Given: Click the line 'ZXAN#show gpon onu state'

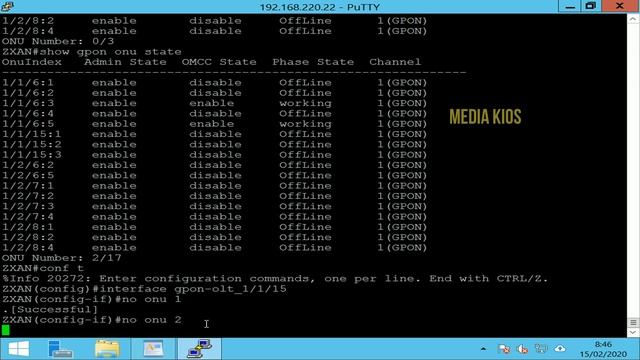Looking at the screenshot, I should (92, 52).
